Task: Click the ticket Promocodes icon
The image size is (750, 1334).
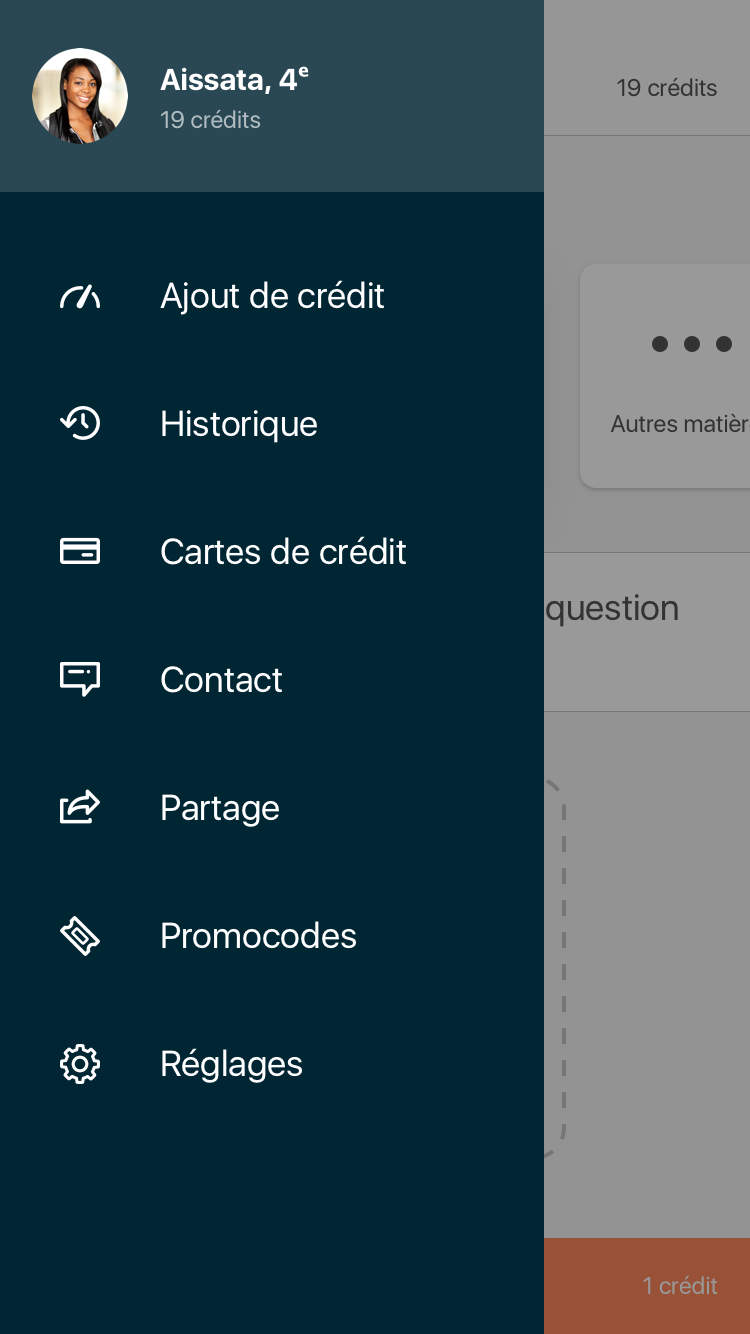Action: [x=80, y=936]
